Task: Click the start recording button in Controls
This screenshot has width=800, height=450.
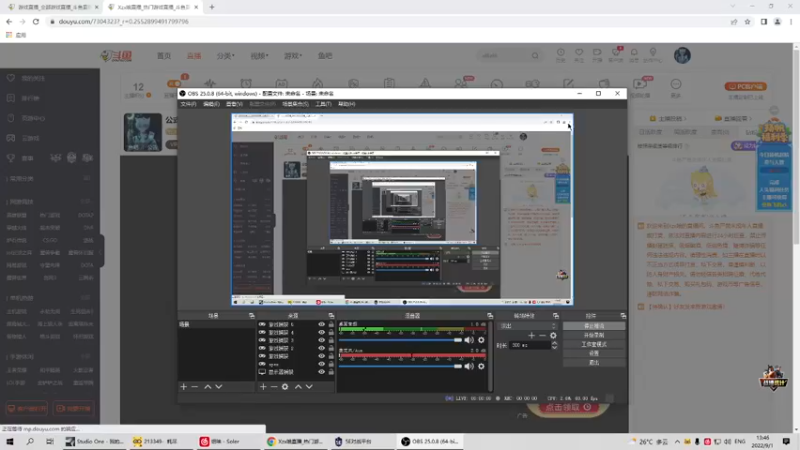Action: point(594,335)
